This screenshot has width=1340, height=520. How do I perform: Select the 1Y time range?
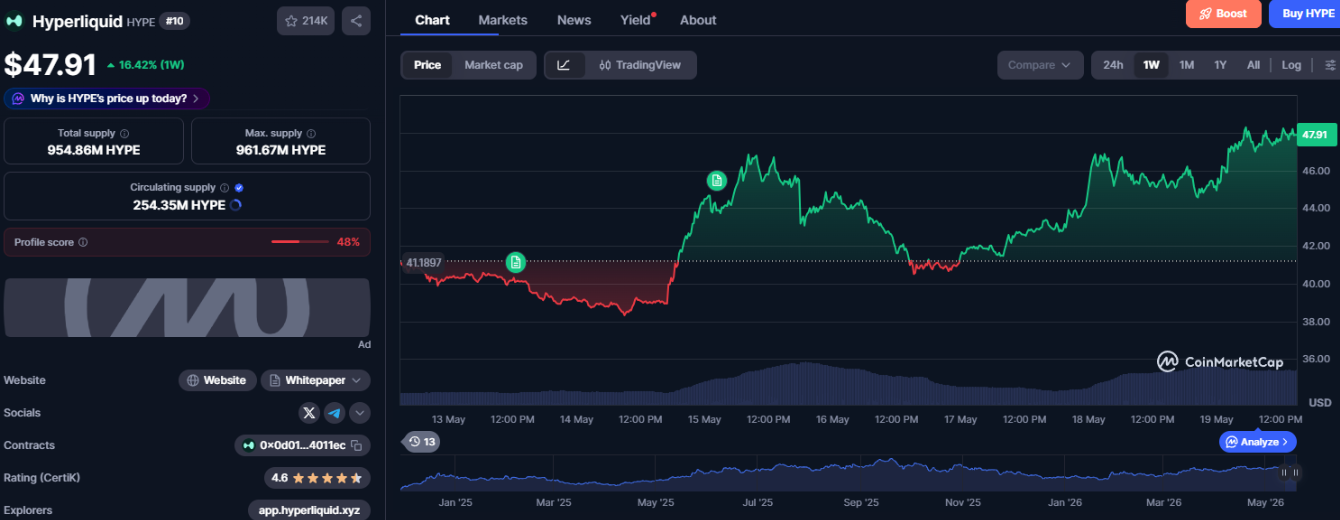1220,65
